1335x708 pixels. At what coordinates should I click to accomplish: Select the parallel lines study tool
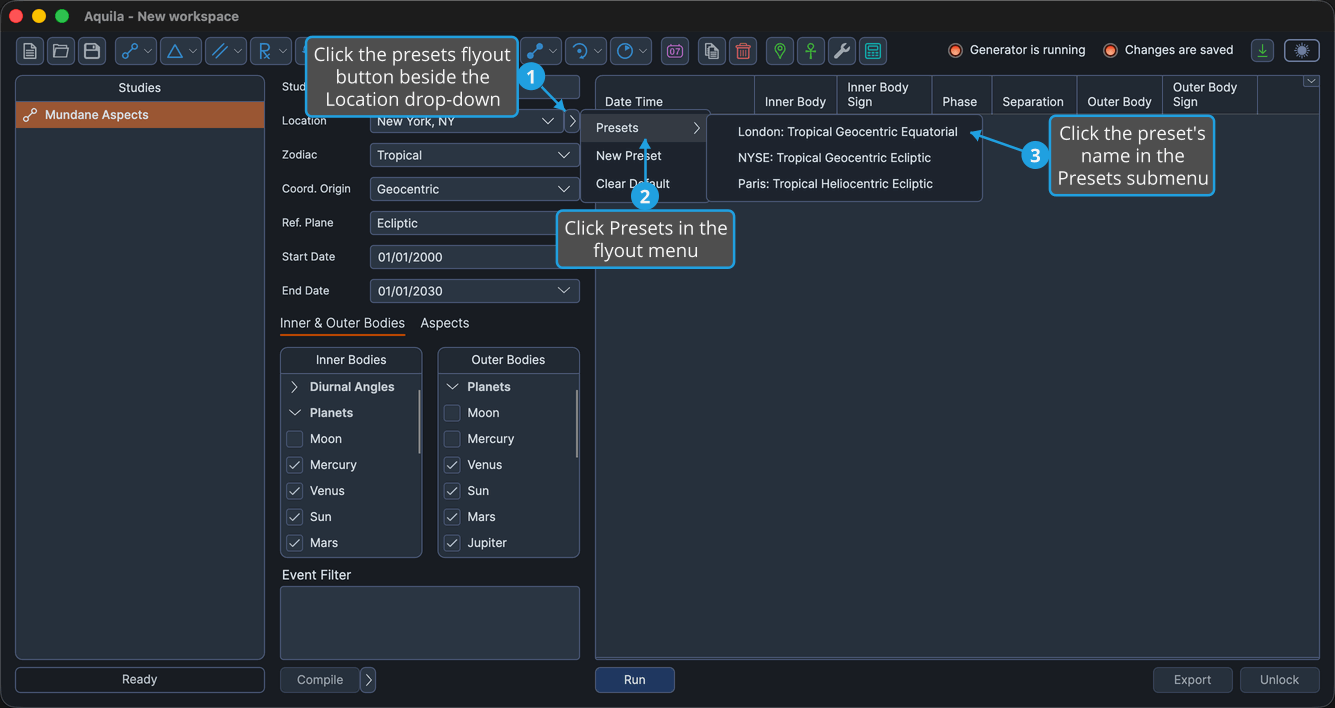coord(220,51)
